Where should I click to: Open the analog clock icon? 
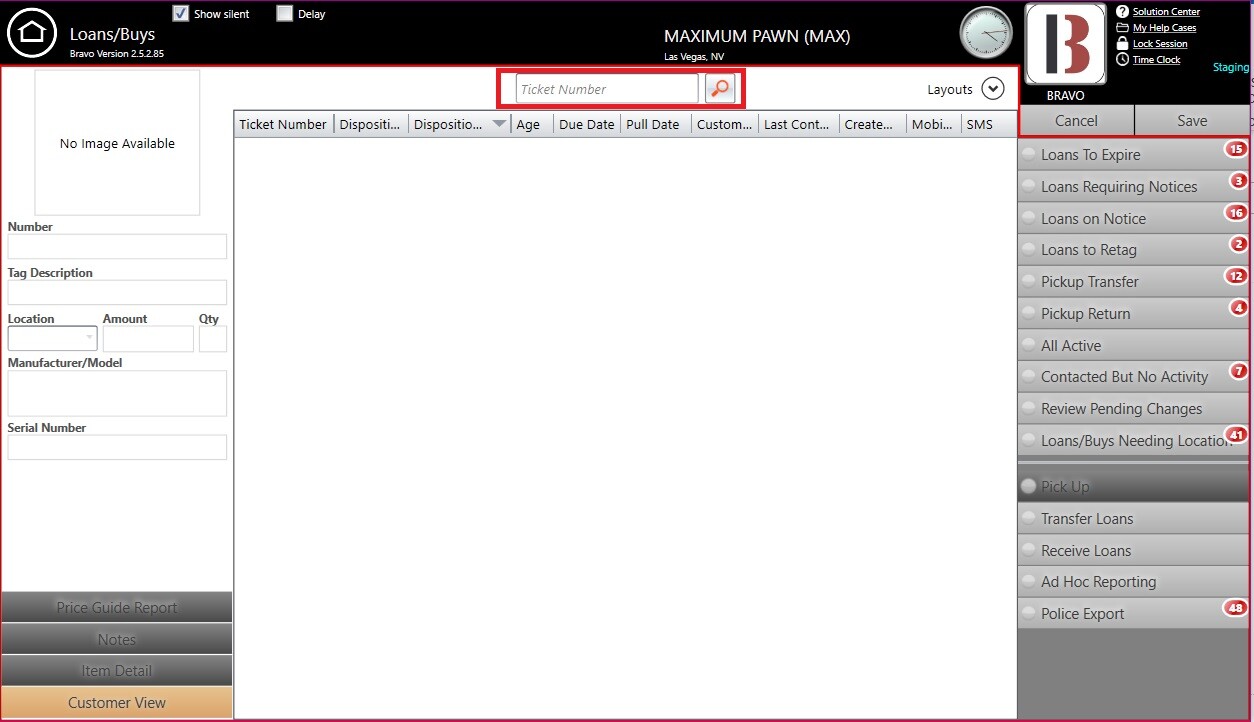[986, 33]
